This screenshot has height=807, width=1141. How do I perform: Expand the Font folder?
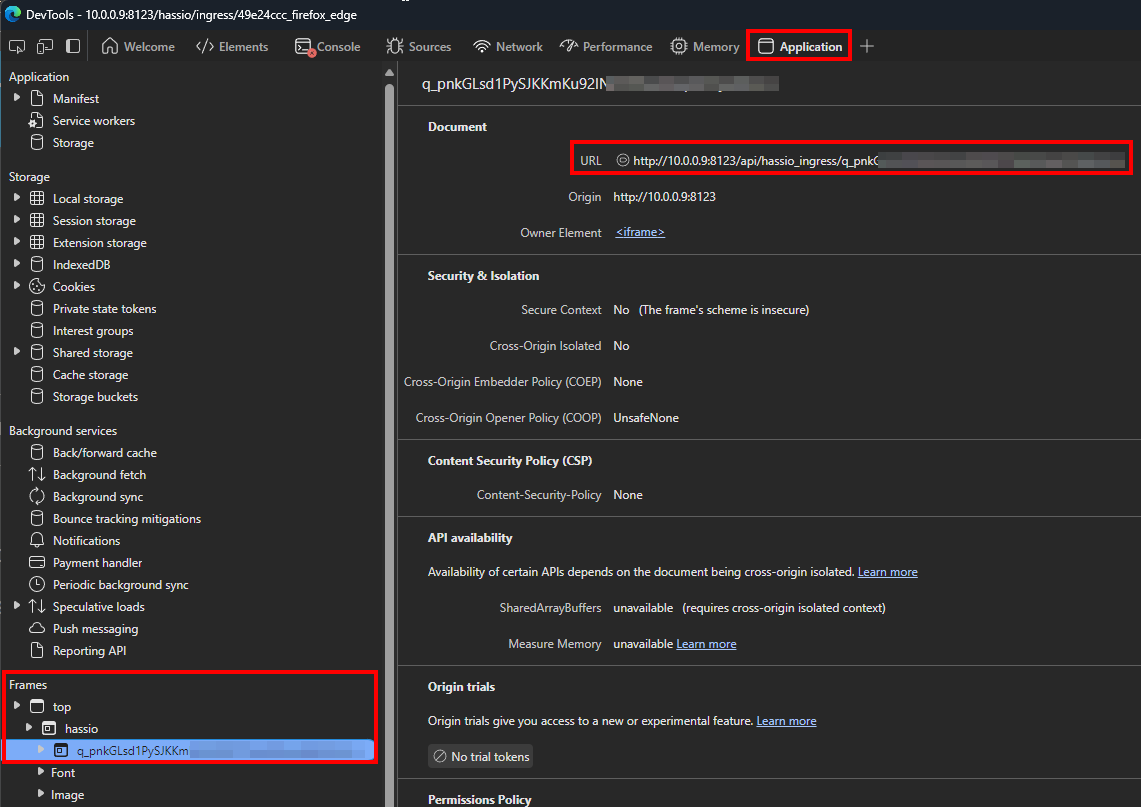coord(41,771)
